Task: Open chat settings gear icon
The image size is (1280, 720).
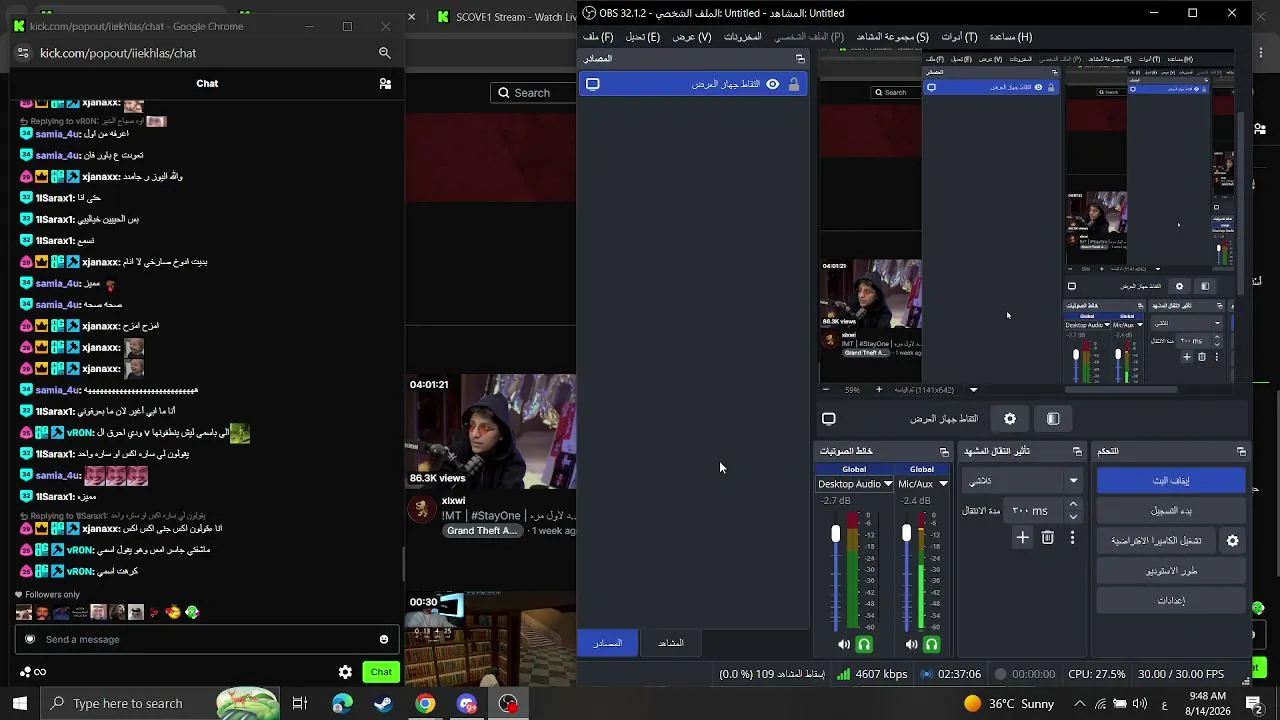Action: point(345,672)
